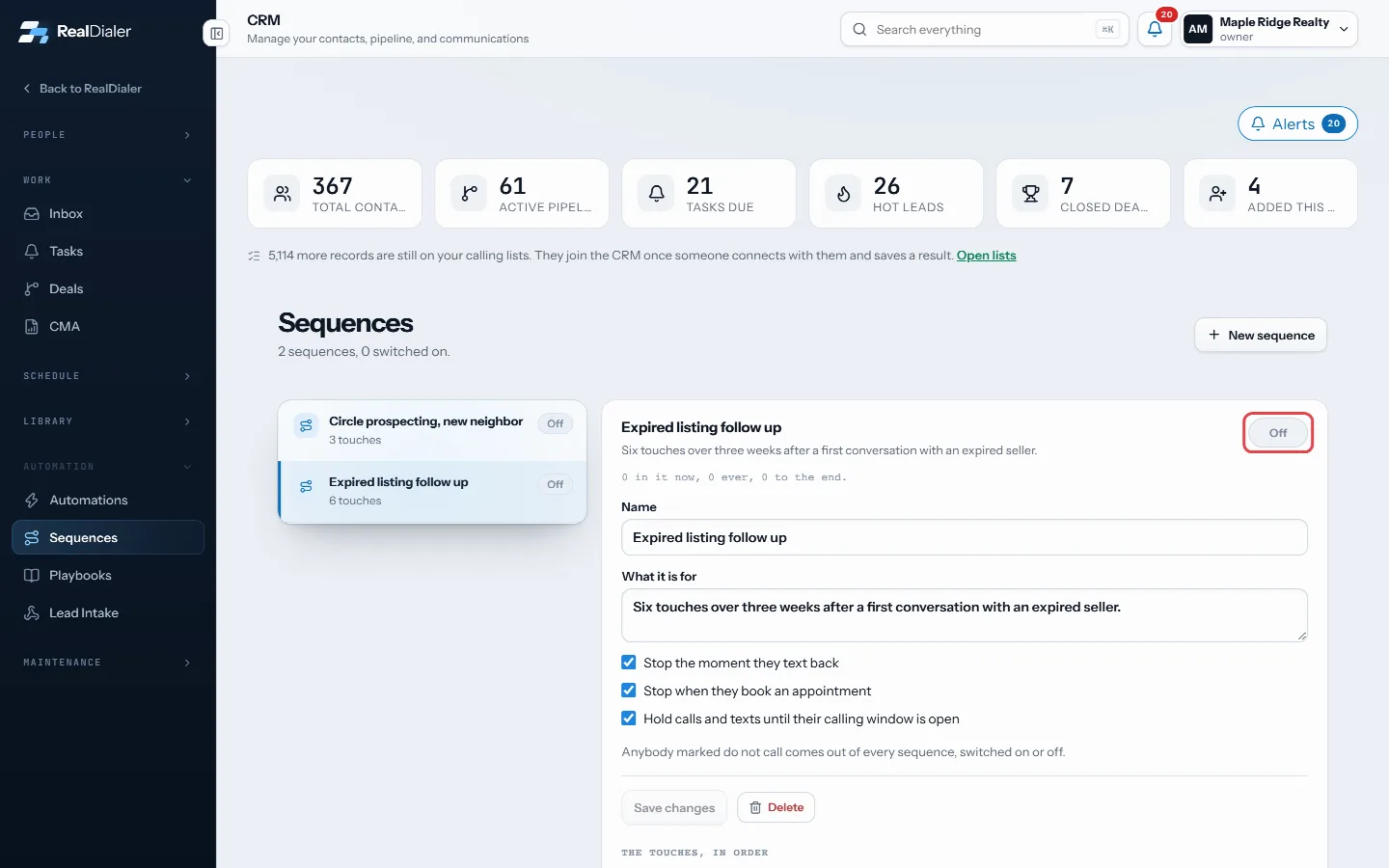Click the Total Contacts people icon
The height and width of the screenshot is (868, 1389).
pos(282,194)
